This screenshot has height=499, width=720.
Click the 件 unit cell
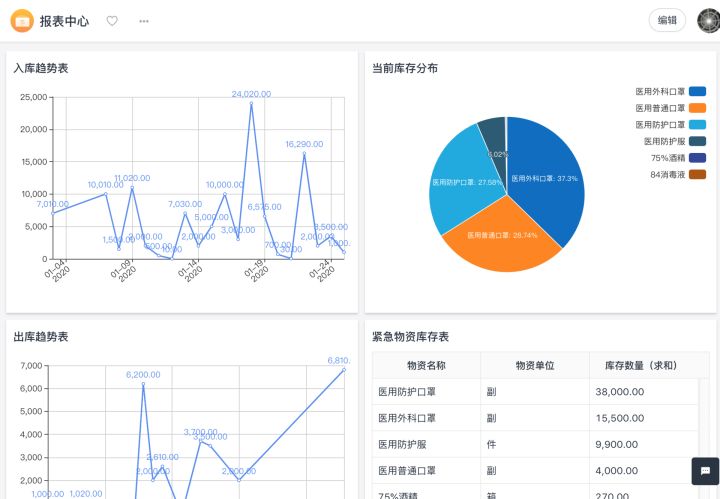click(x=535, y=444)
